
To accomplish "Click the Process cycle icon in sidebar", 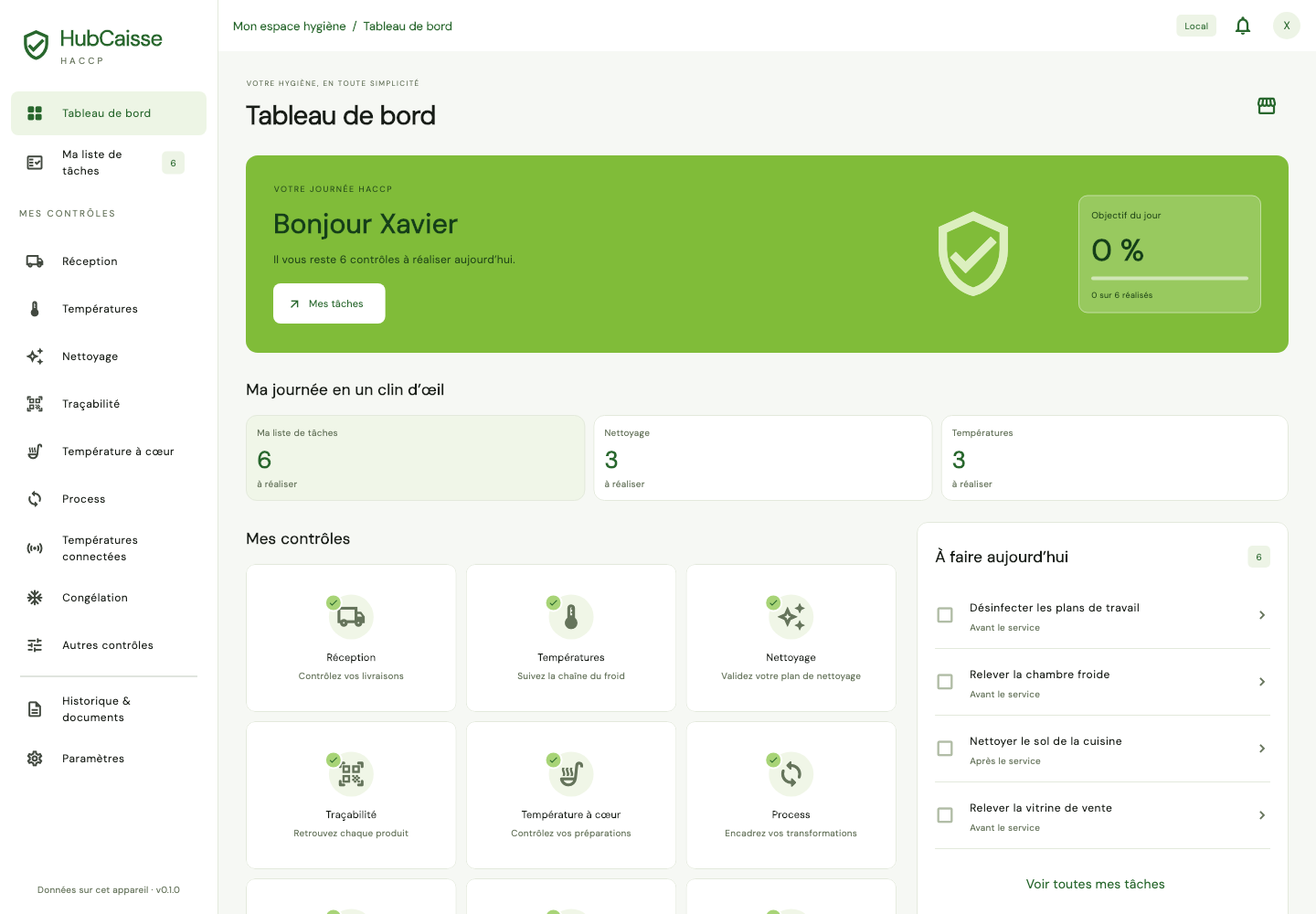I will (35, 499).
